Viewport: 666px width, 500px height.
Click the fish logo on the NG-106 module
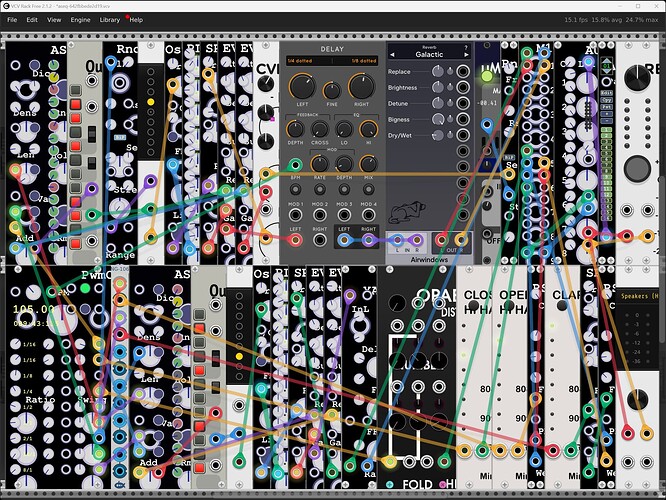pyautogui.click(x=120, y=485)
